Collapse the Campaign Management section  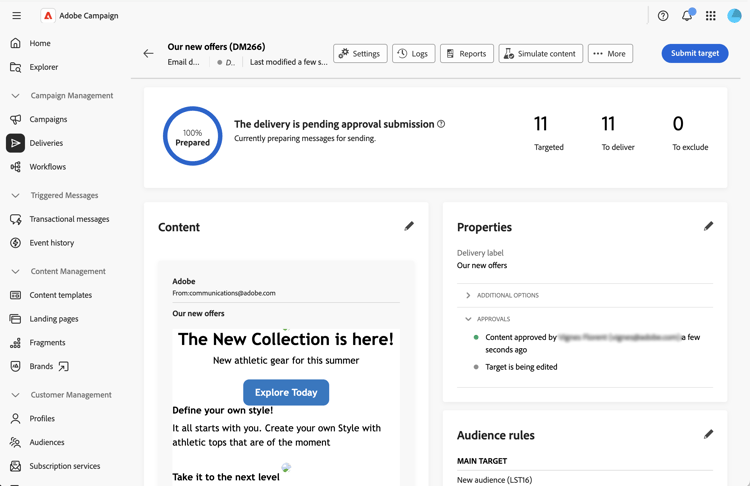pos(15,96)
